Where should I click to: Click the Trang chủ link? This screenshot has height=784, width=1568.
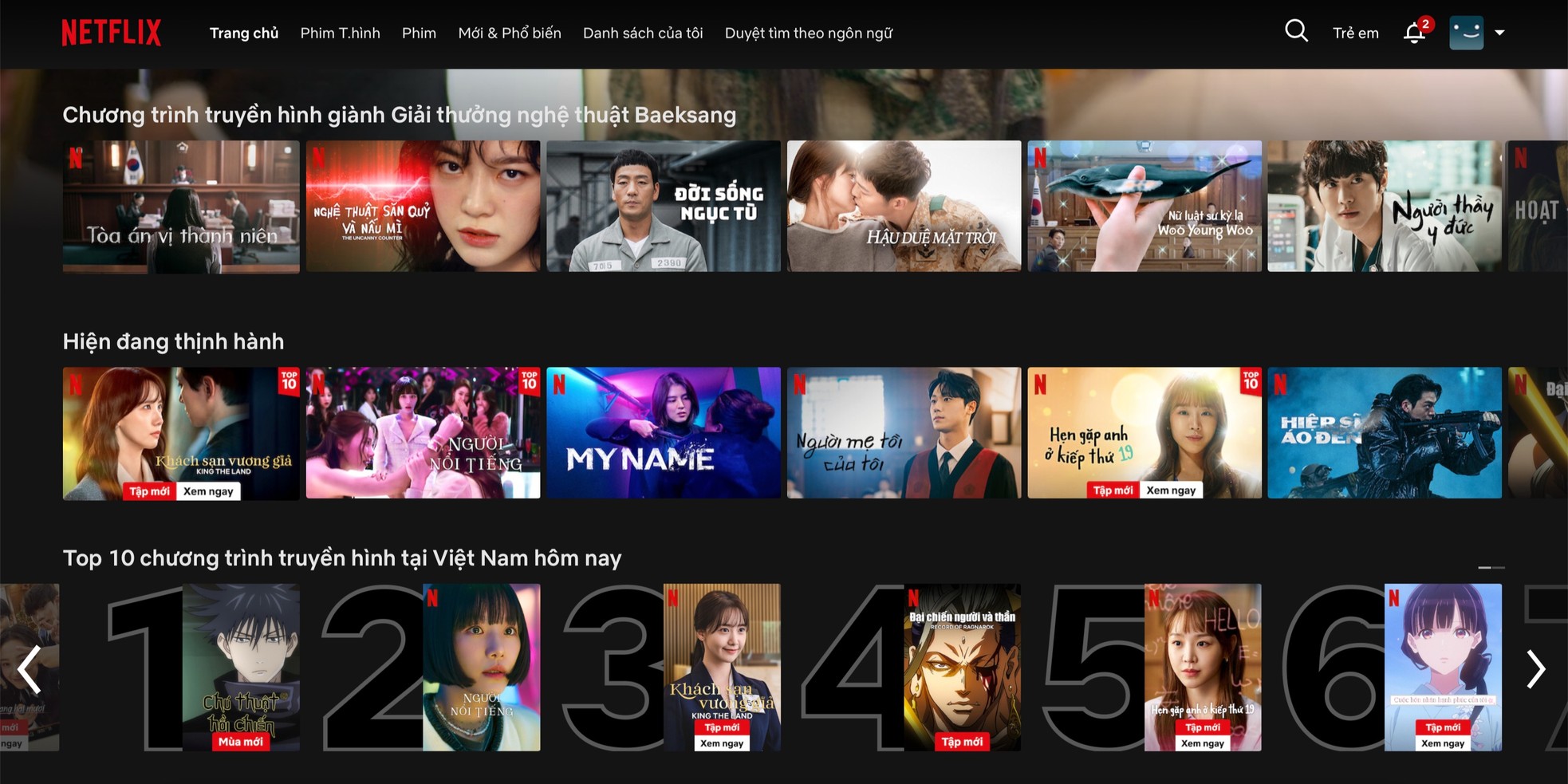[243, 33]
